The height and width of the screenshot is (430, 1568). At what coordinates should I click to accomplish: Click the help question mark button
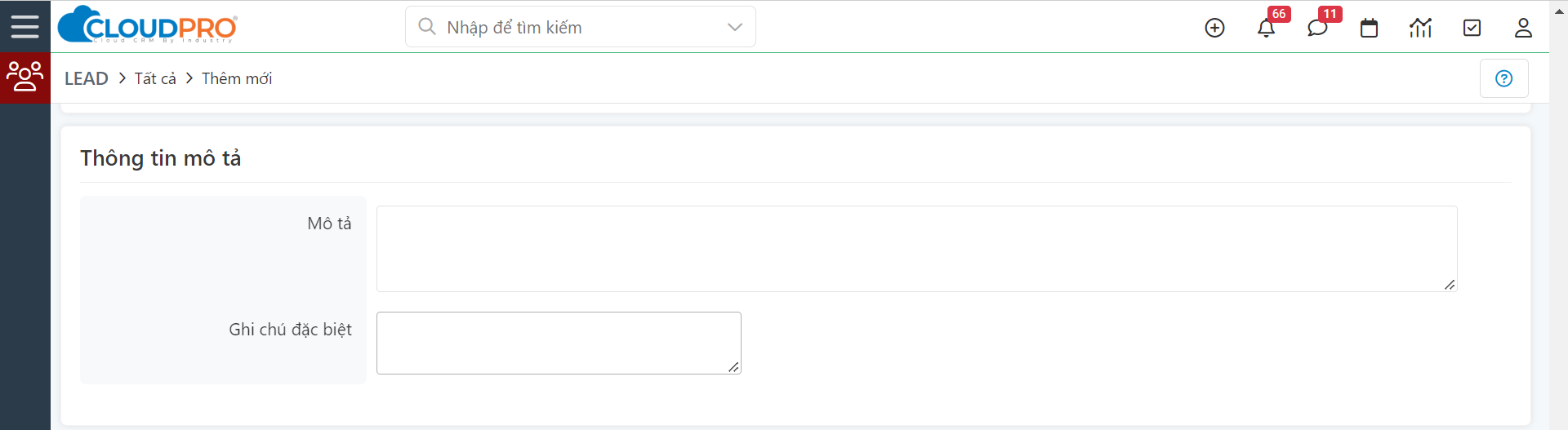(x=1503, y=78)
